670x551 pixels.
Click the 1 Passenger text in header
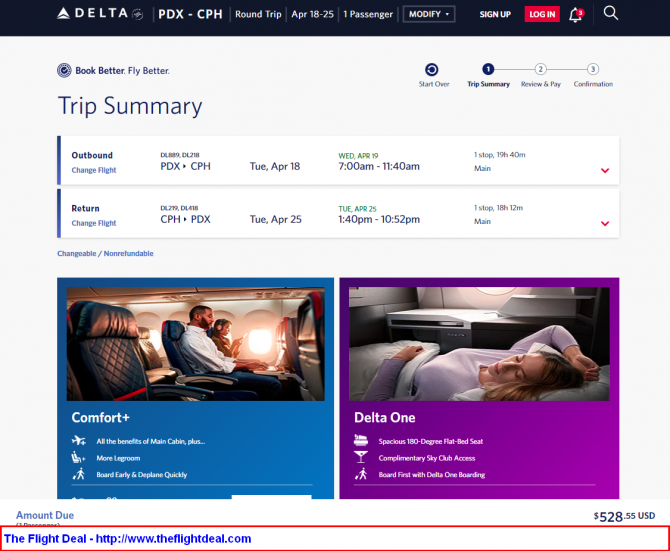[368, 14]
